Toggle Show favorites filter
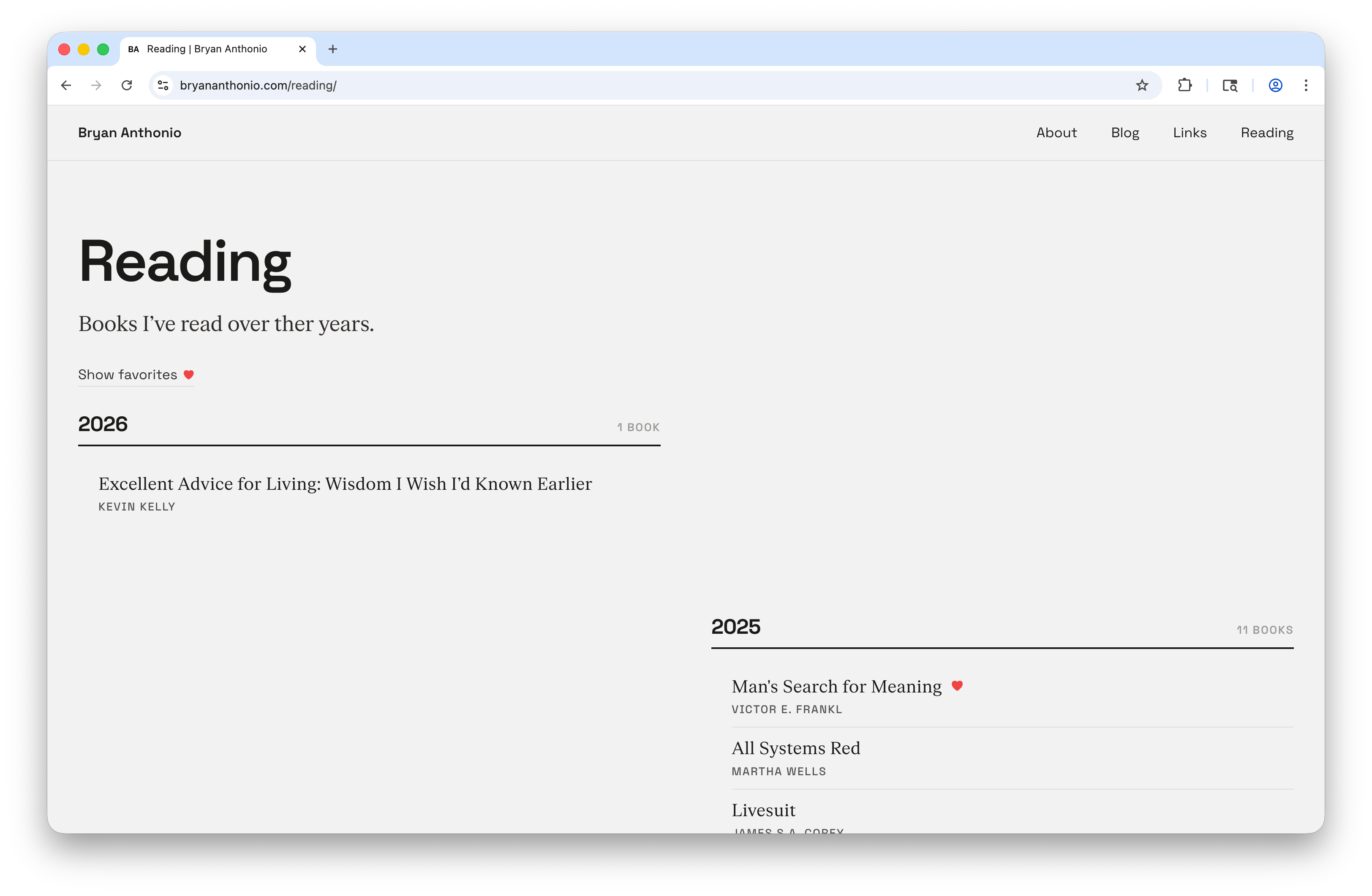The height and width of the screenshot is (896, 1372). (x=128, y=375)
